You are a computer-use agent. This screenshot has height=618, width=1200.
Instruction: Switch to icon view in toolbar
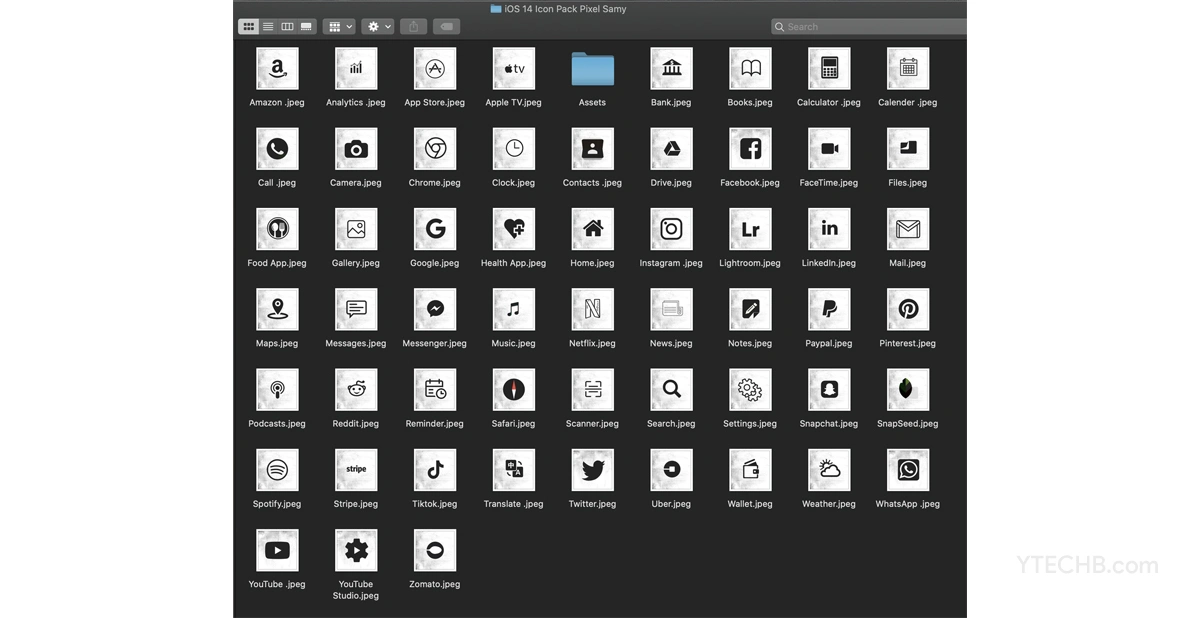[248, 27]
